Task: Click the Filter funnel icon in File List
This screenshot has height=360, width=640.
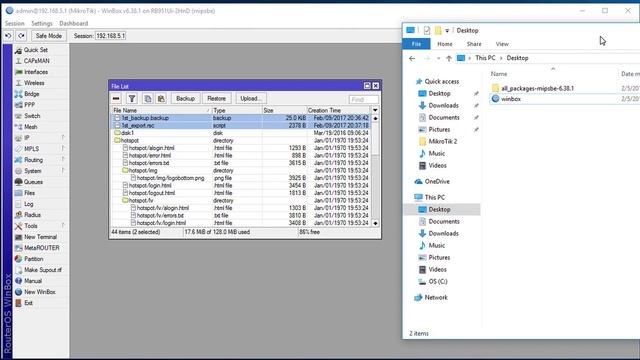Action: click(132, 98)
